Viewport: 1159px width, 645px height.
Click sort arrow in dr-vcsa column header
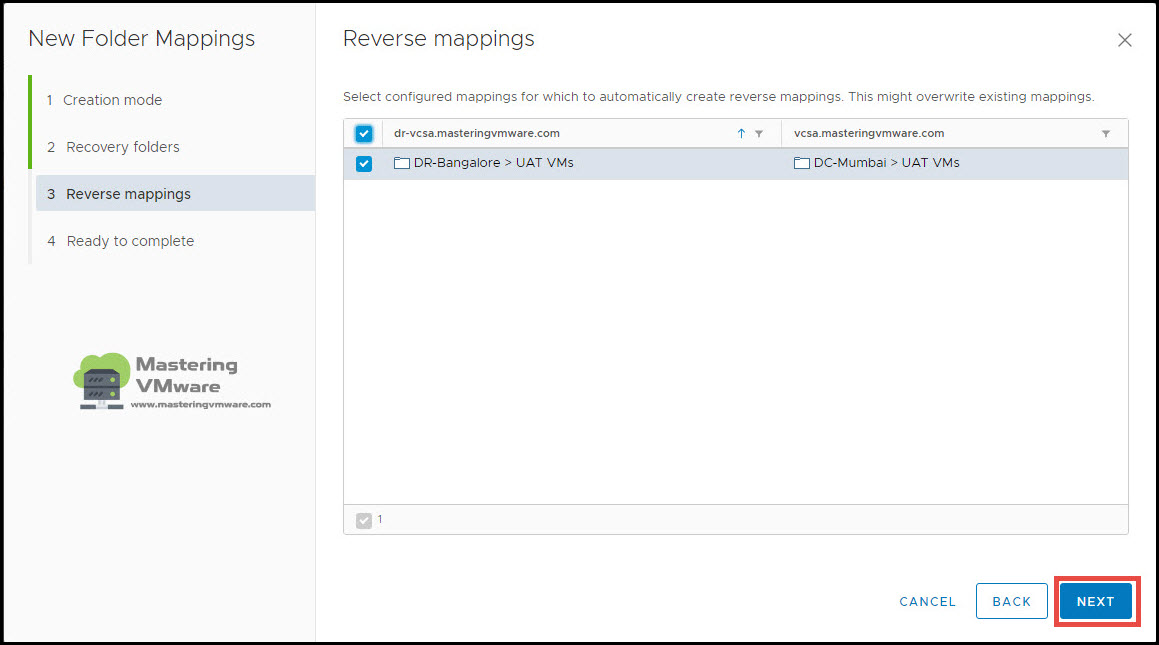click(x=741, y=134)
